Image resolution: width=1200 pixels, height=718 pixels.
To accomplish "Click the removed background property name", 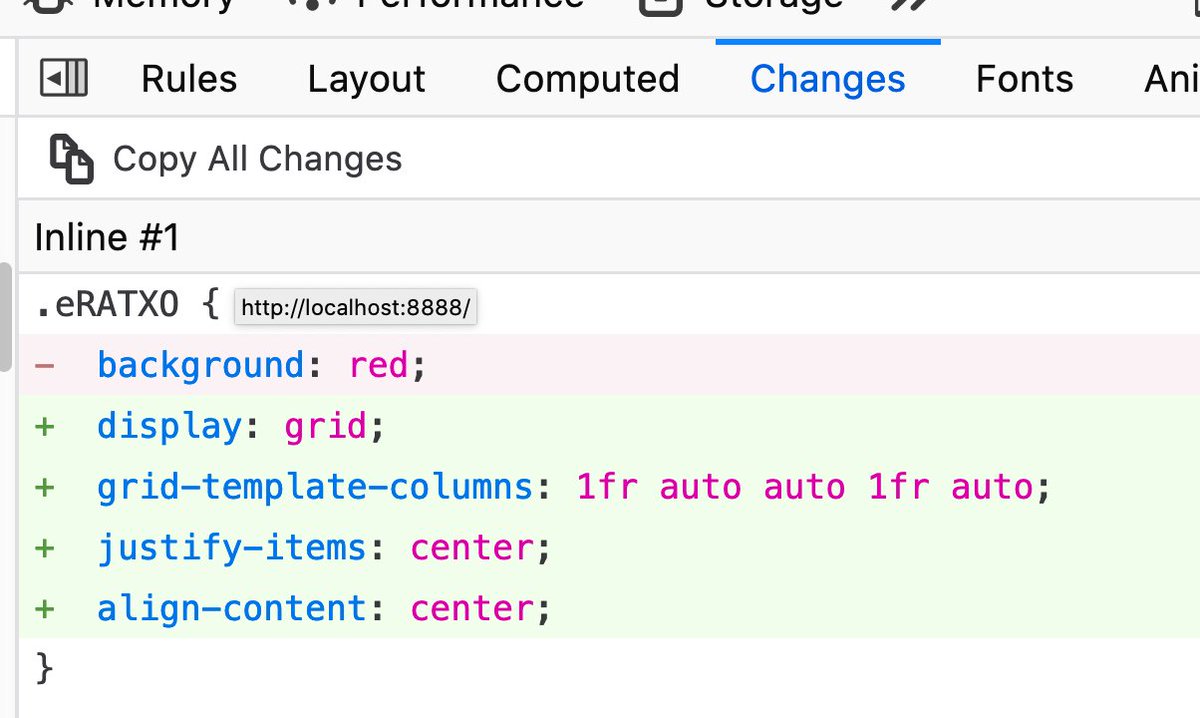I will (200, 365).
